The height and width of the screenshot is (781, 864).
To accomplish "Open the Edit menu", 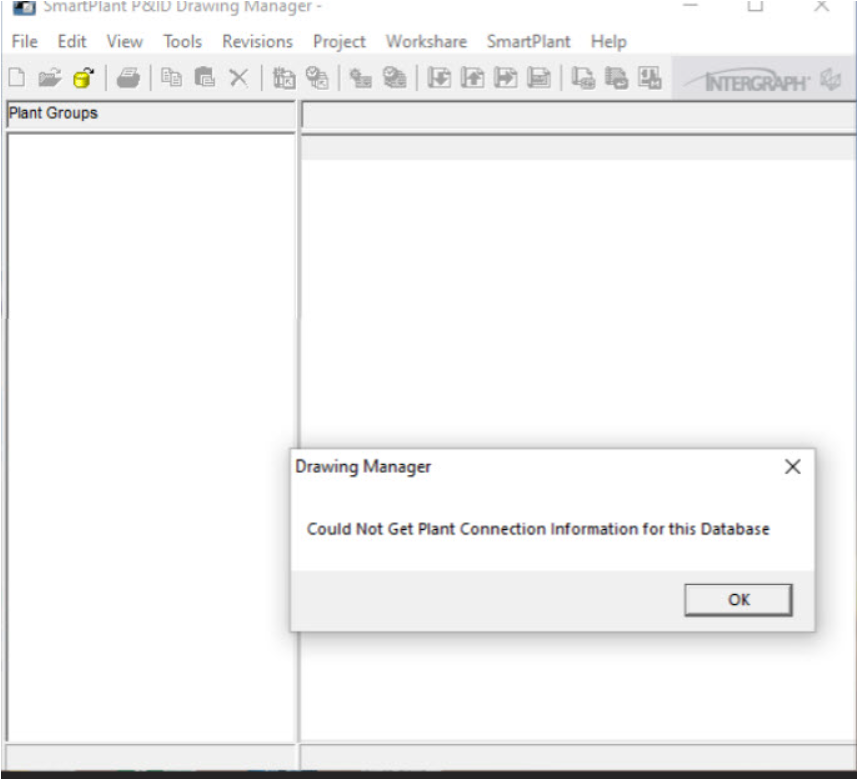I will (x=72, y=41).
